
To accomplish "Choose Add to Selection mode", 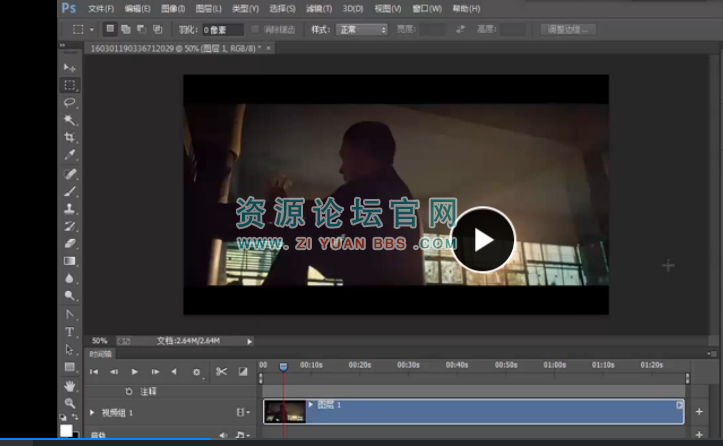I will pyautogui.click(x=125, y=29).
